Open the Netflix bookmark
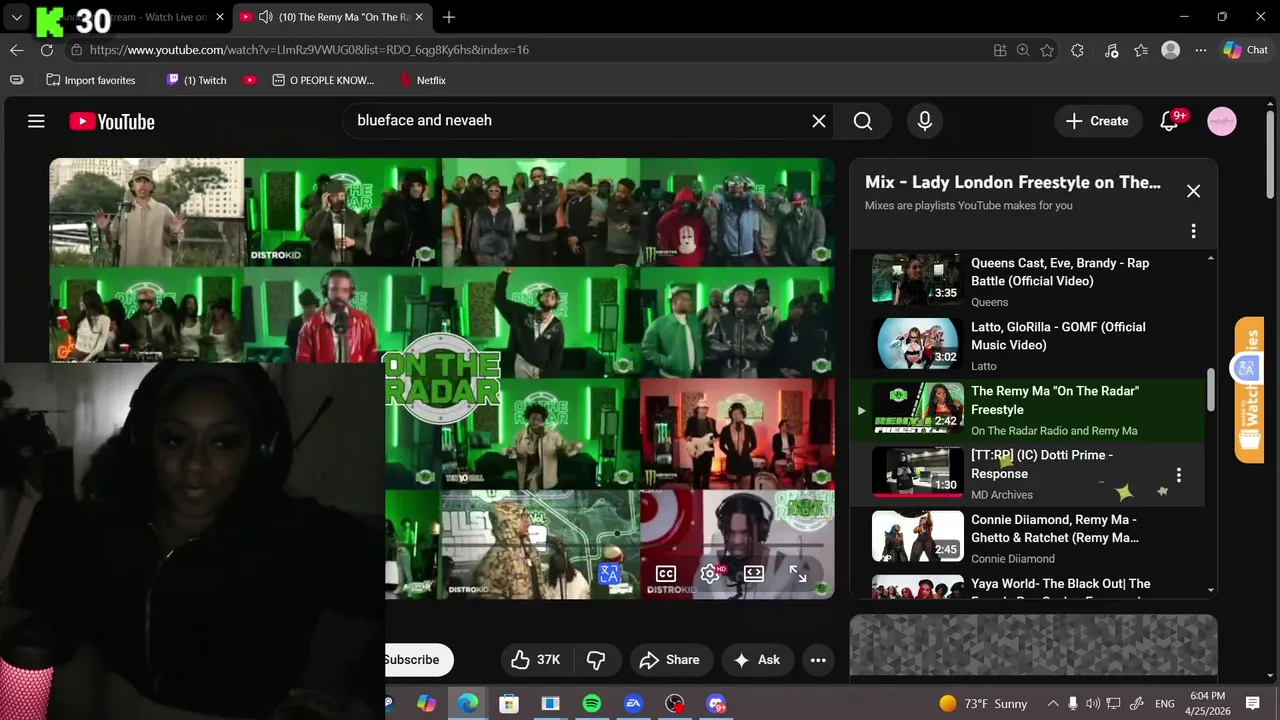Viewport: 1280px width, 720px height. (x=422, y=80)
